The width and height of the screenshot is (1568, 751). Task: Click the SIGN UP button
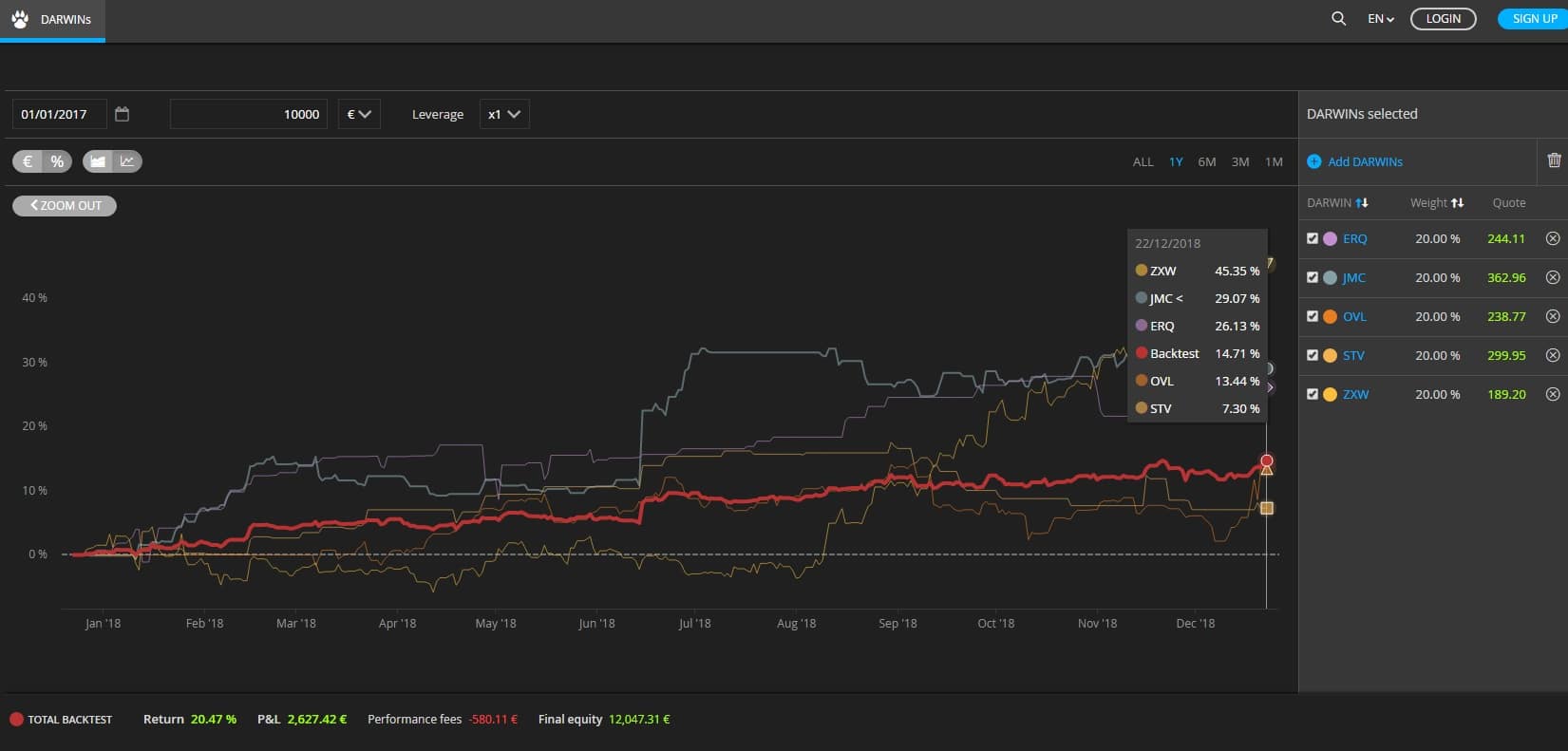coord(1533,18)
